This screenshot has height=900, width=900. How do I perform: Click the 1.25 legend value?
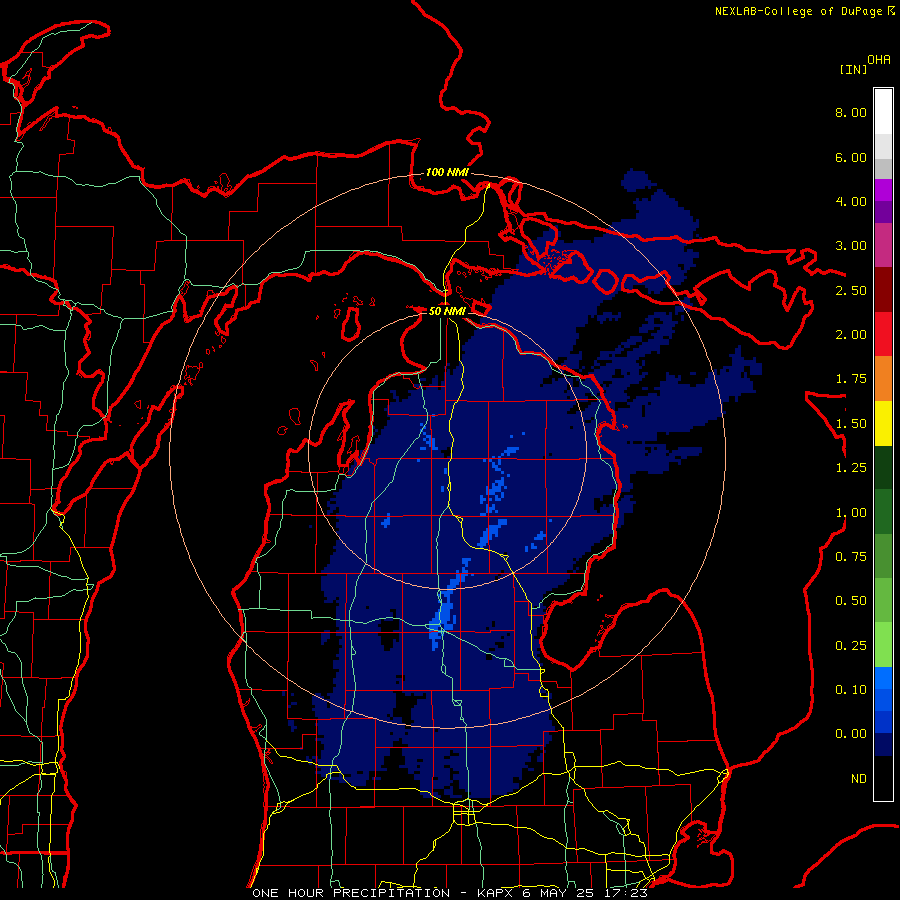tap(851, 468)
